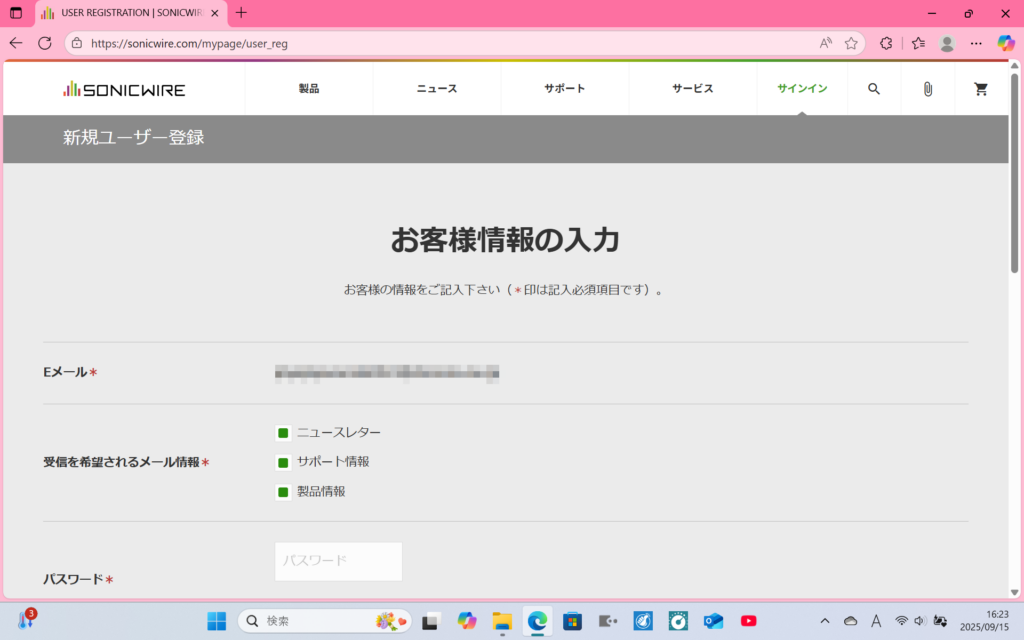The width and height of the screenshot is (1024, 640).
Task: Click the サインイン link
Action: [x=802, y=89]
